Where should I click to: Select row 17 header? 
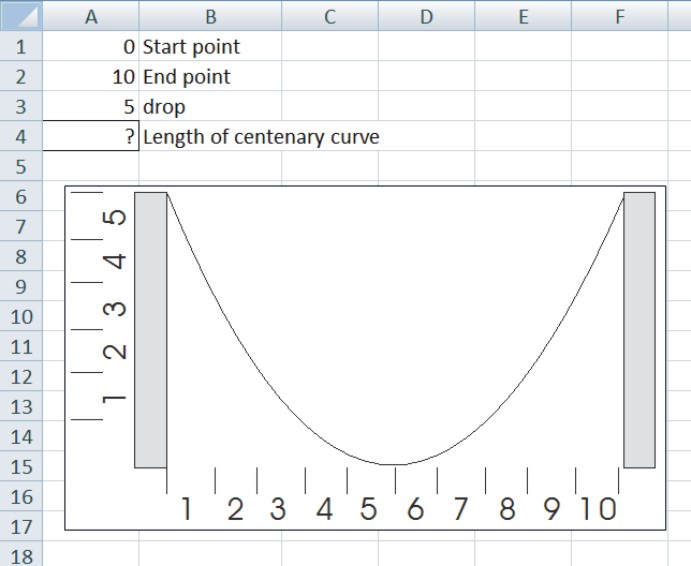coord(21,526)
